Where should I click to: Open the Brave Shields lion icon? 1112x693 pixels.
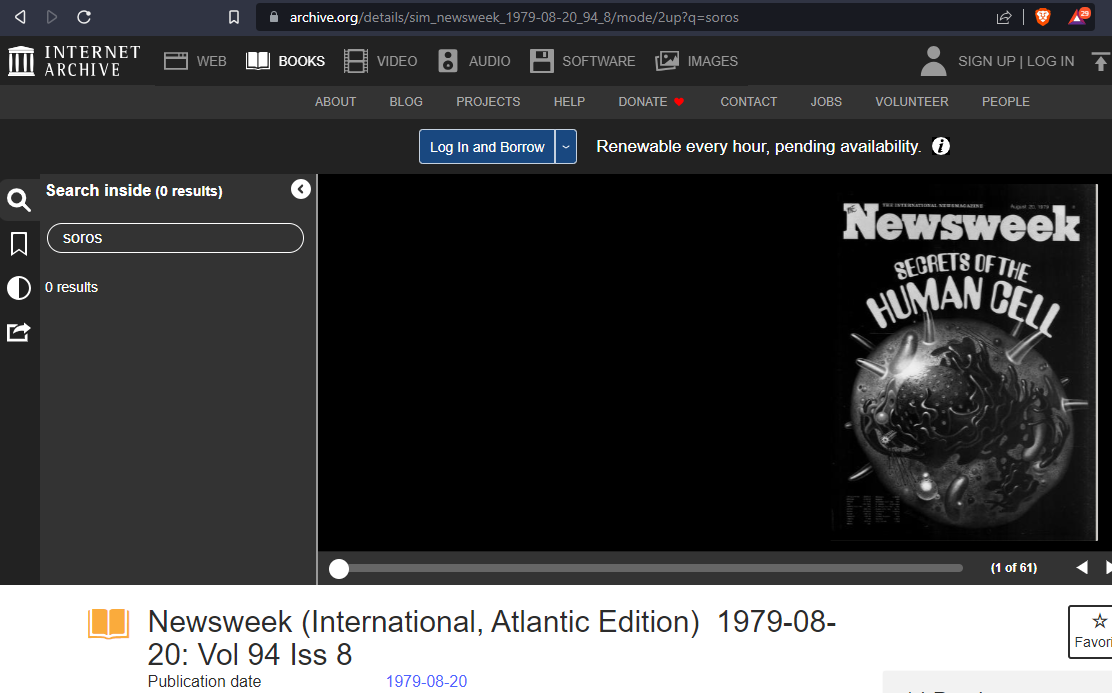pyautogui.click(x=1042, y=16)
